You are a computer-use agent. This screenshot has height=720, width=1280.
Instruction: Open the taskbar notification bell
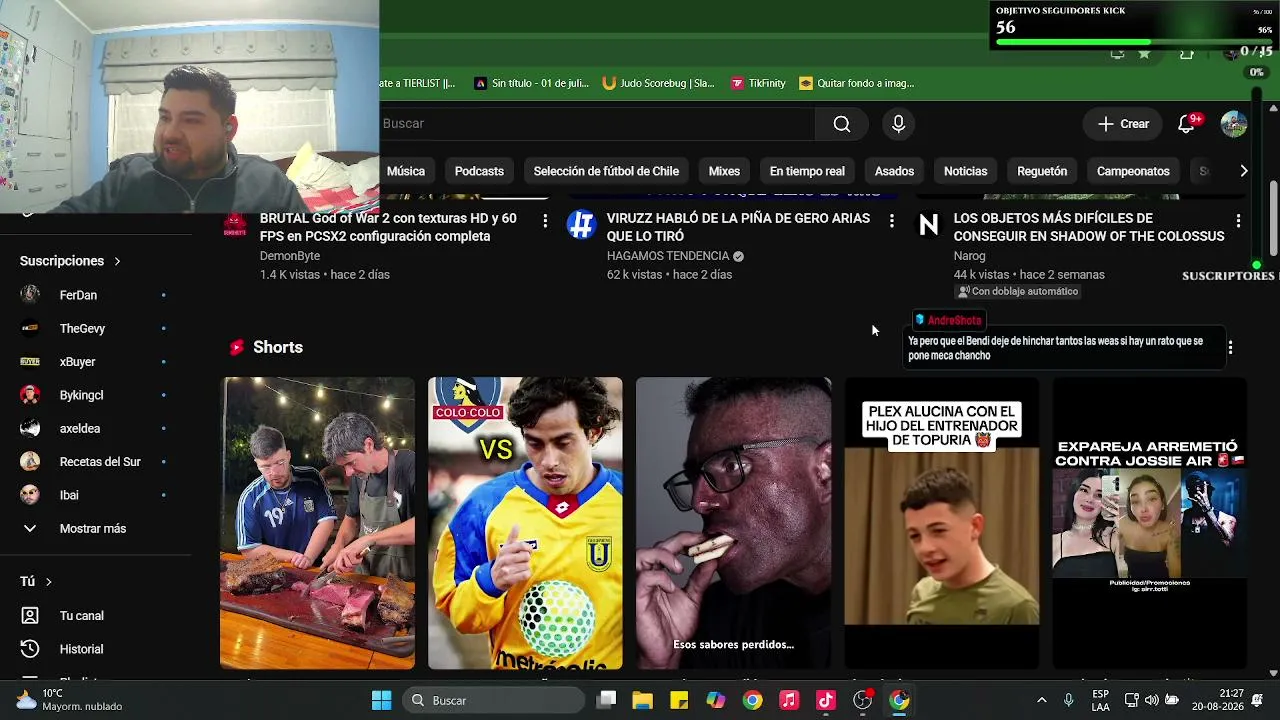(x=1257, y=700)
